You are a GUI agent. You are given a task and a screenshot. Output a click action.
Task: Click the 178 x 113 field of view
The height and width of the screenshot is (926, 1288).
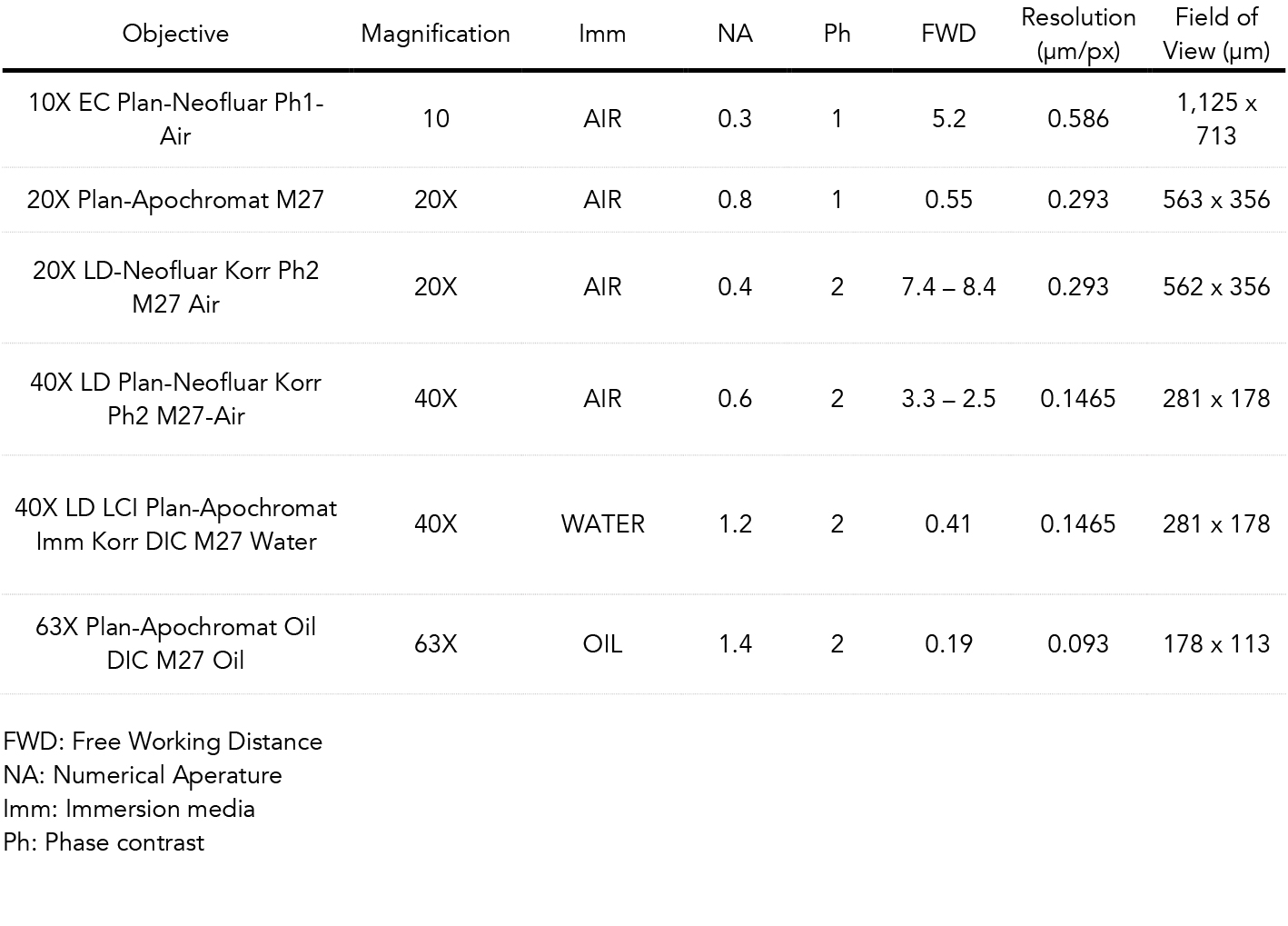pos(1216,643)
